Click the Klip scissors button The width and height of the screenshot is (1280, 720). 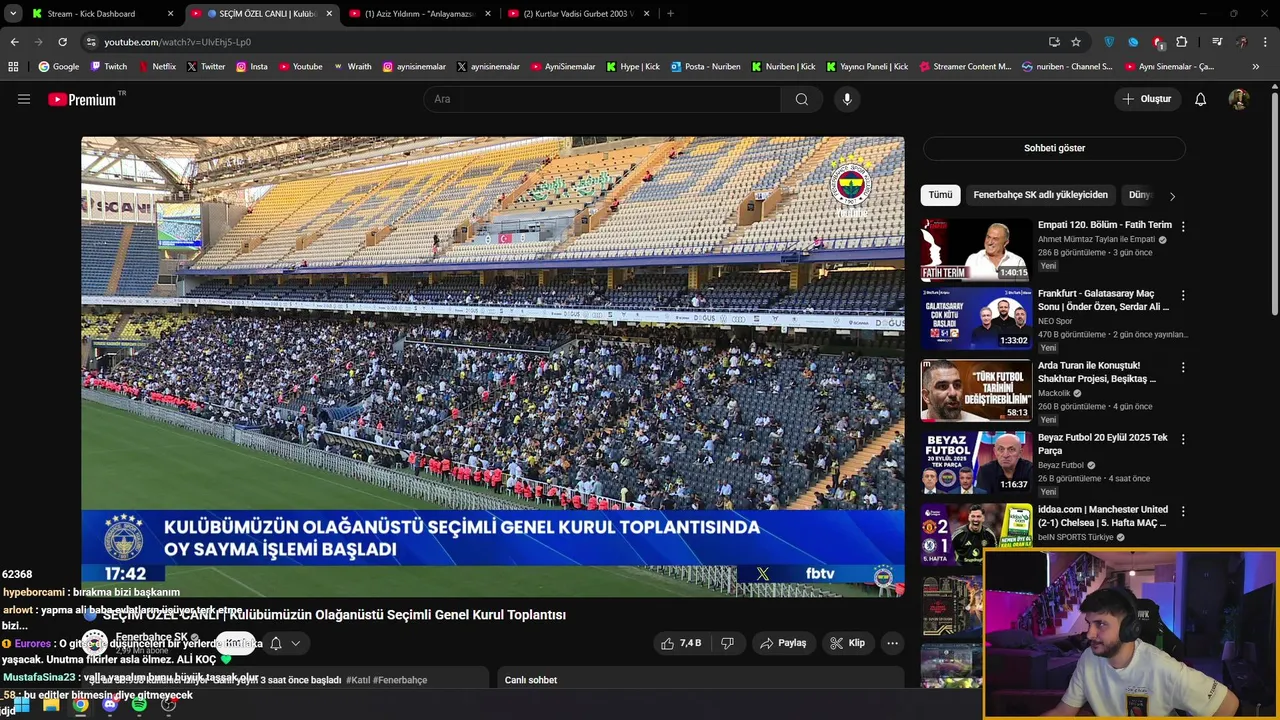click(x=848, y=643)
